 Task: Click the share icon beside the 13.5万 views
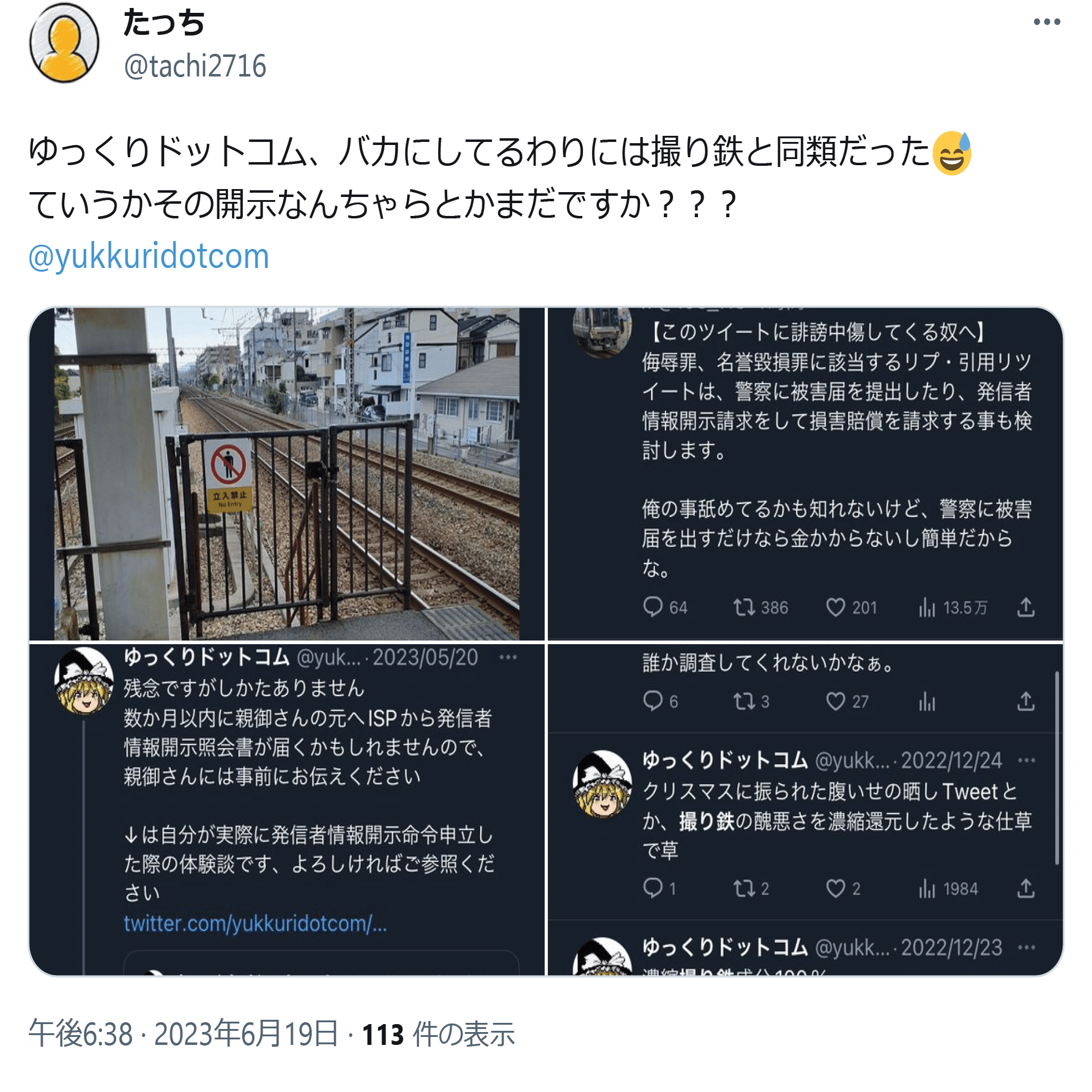(x=1026, y=607)
